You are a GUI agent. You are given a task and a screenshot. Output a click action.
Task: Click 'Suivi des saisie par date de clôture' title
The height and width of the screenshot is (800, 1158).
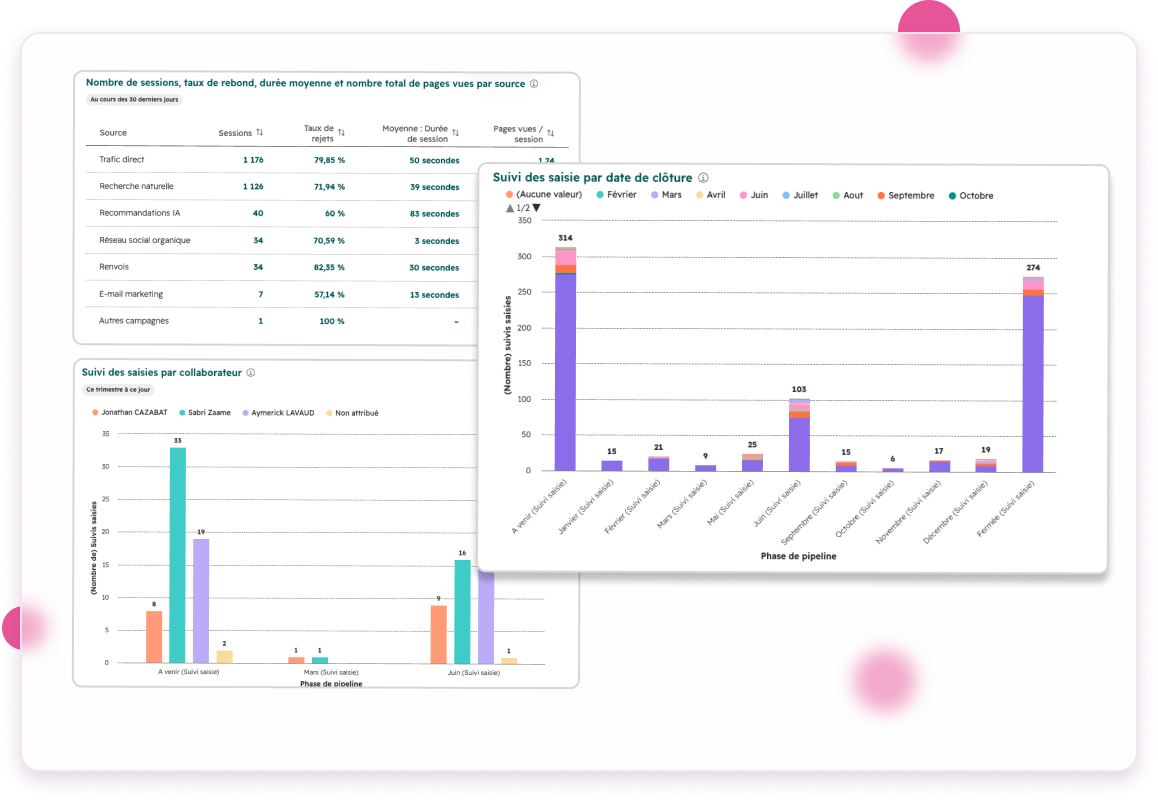click(x=592, y=177)
